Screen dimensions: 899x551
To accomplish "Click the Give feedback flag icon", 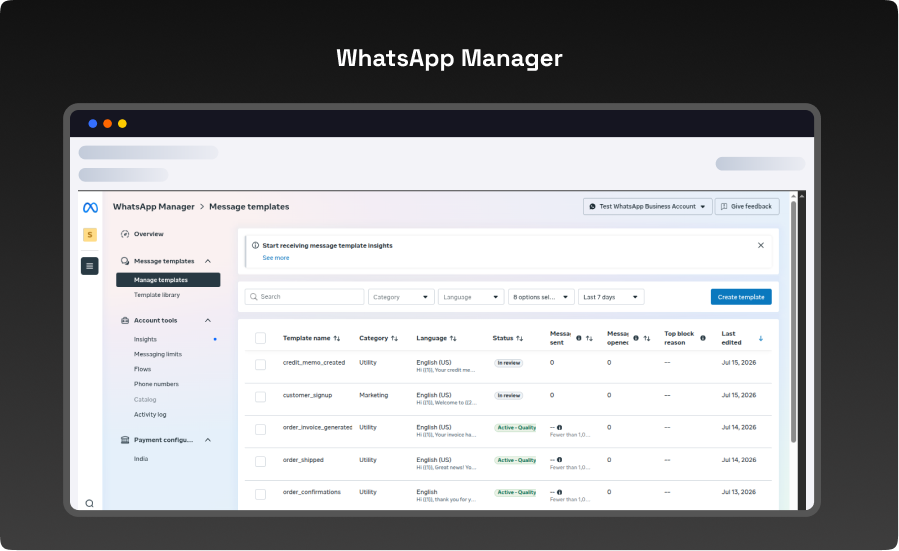I will coord(724,206).
